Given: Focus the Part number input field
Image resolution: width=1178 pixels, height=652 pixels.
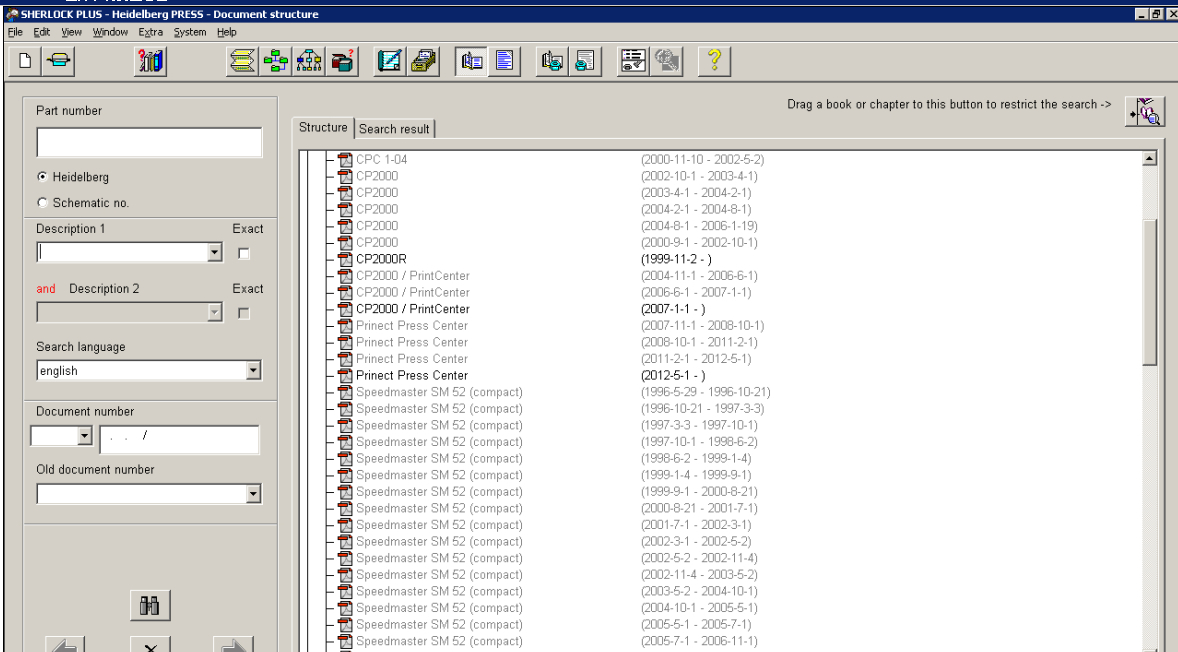Looking at the screenshot, I should [150, 142].
